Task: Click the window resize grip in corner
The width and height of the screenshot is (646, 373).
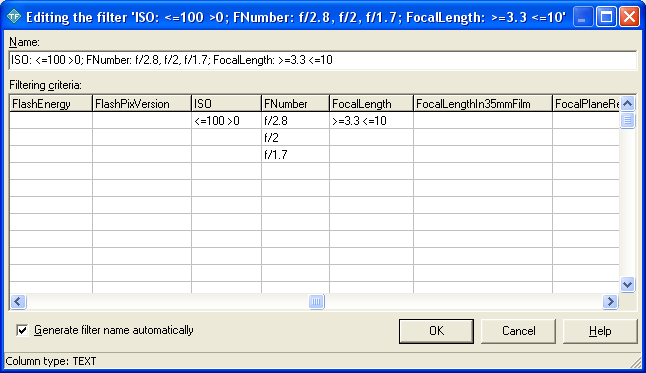Action: click(637, 363)
